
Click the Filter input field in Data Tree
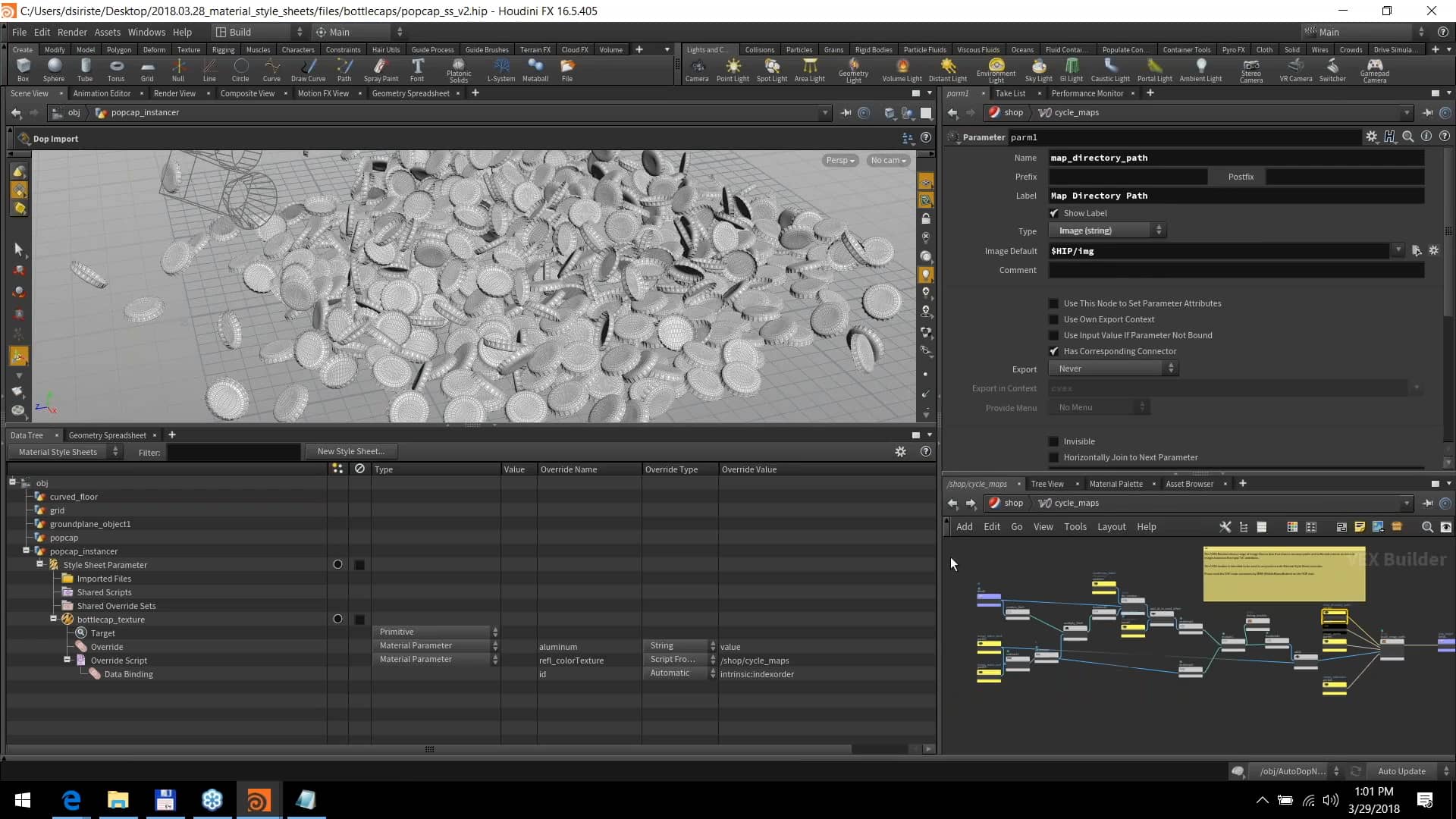tap(233, 452)
